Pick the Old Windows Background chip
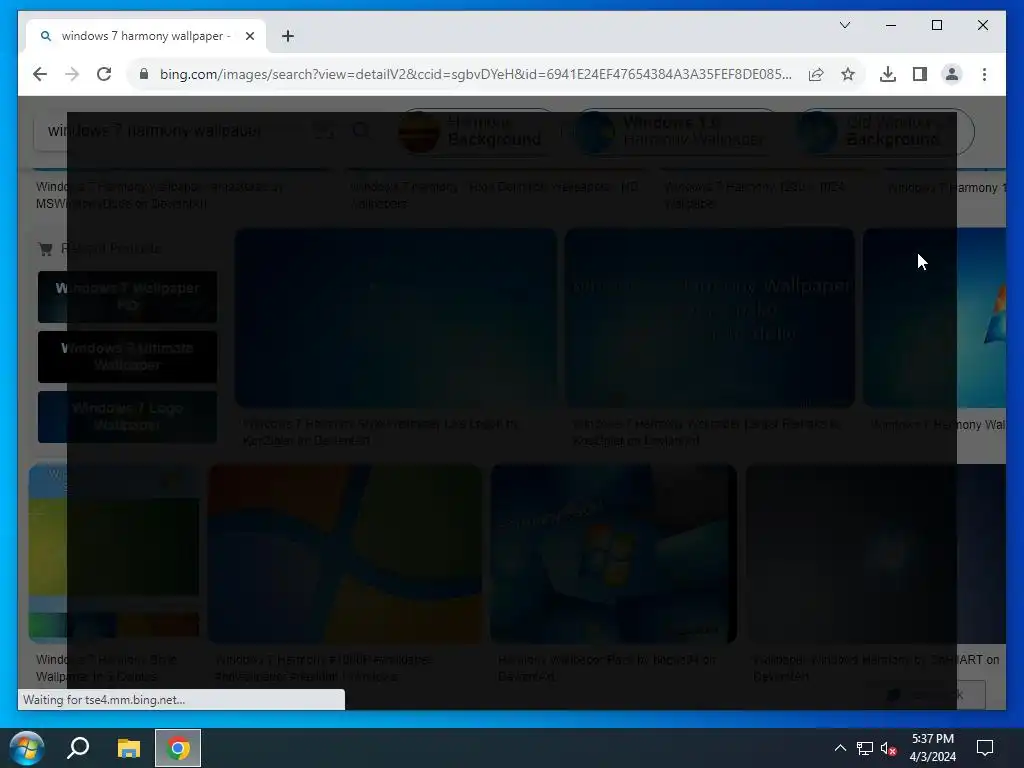 [x=887, y=131]
